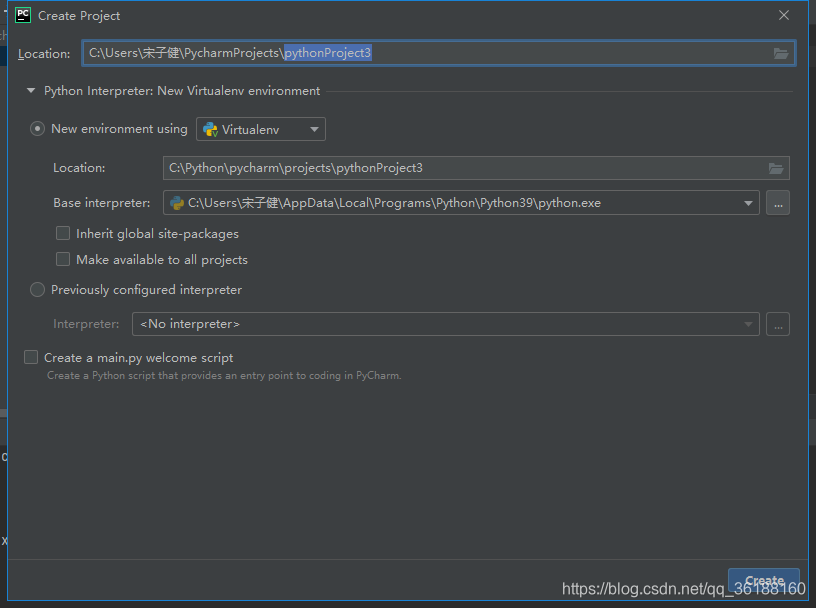Screen dimensions: 816x608
Task: Click the Python icon in Base interpreter field
Action: coord(177,203)
